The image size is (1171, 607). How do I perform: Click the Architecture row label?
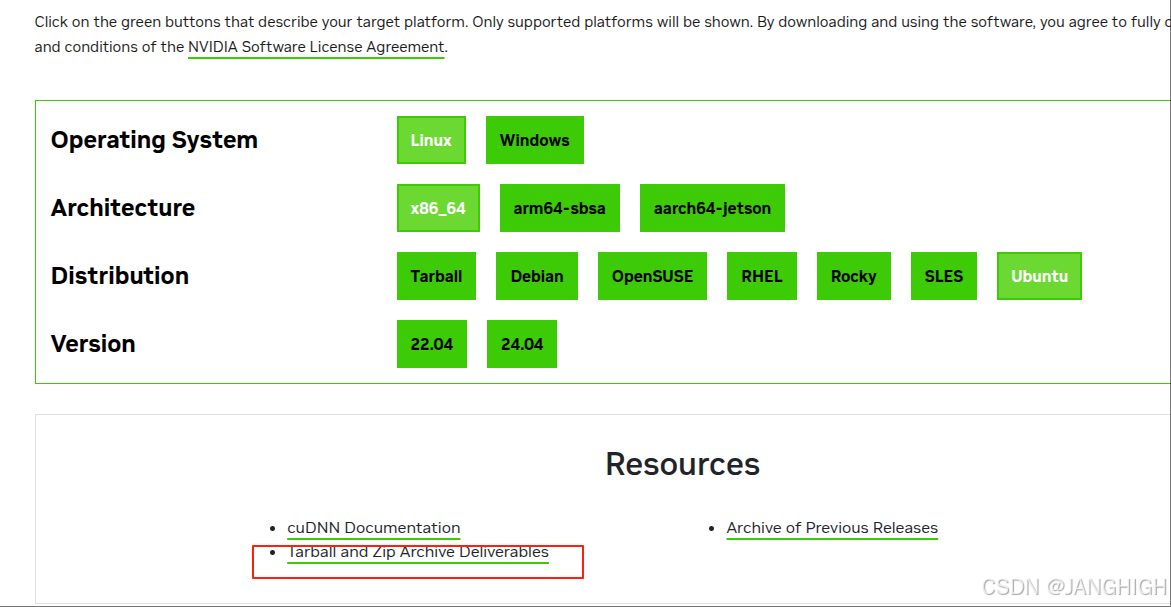point(123,208)
